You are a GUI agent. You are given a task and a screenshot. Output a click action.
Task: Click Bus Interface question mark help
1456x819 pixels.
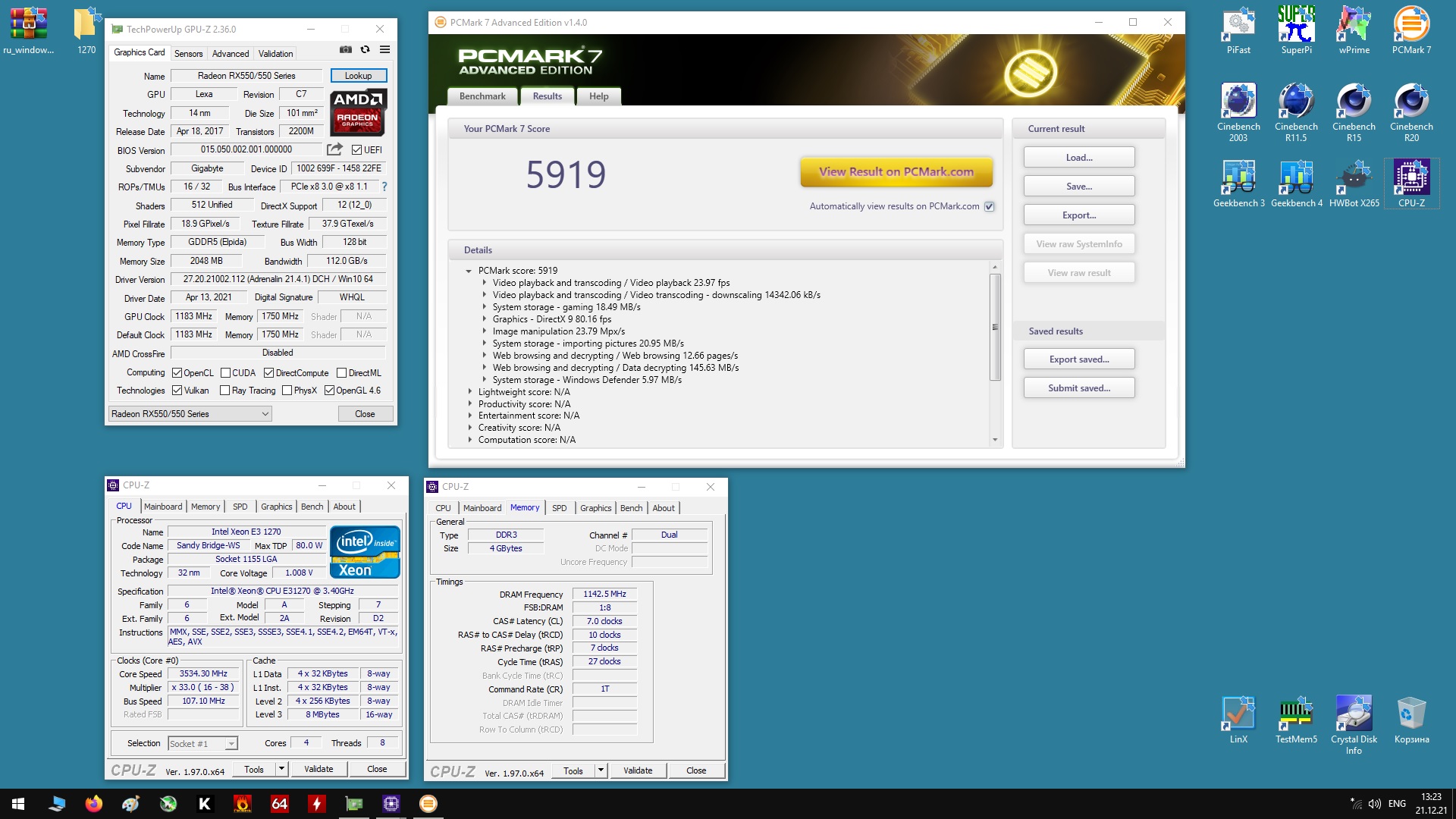click(x=384, y=187)
